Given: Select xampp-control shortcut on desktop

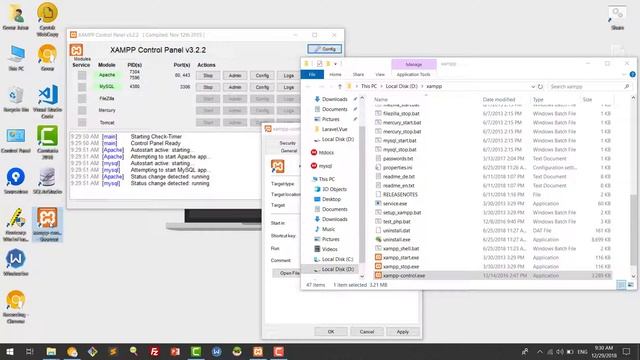Looking at the screenshot, I should (x=47, y=224).
